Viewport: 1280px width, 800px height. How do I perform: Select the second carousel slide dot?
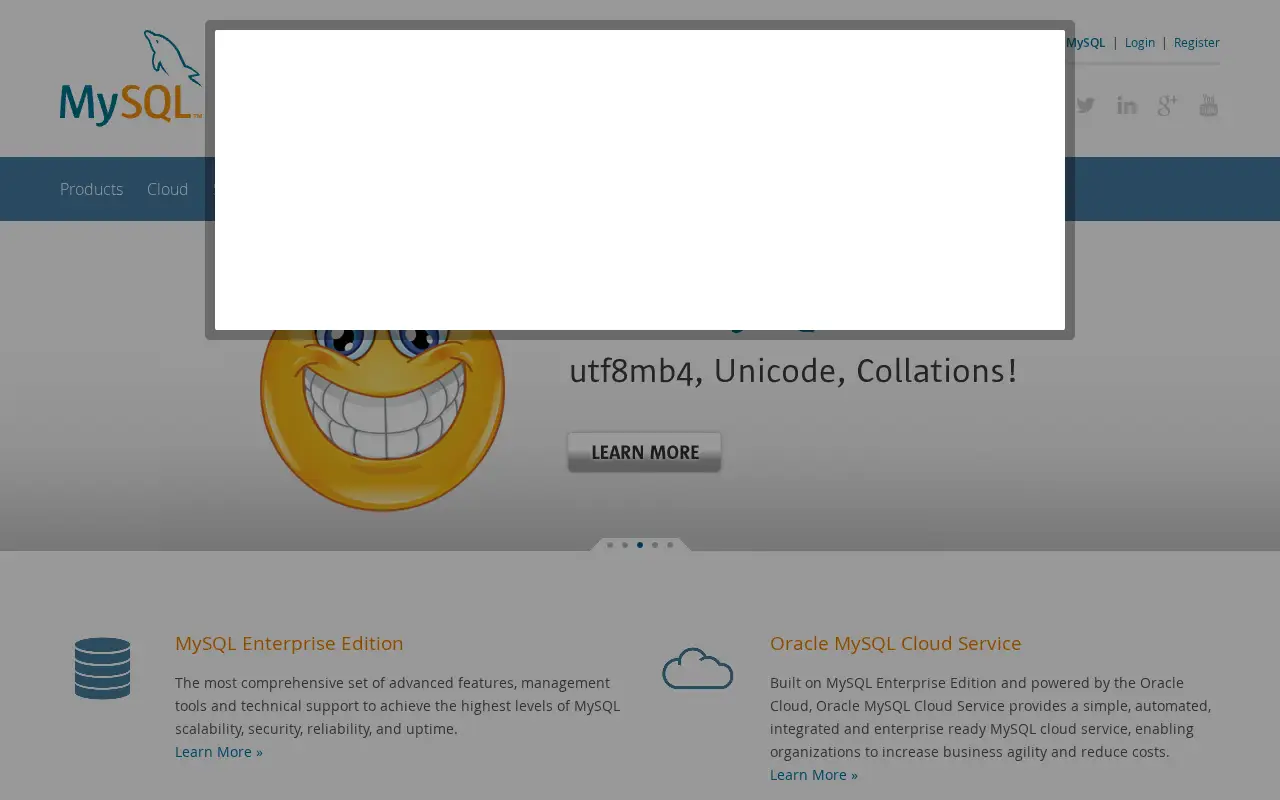625,545
